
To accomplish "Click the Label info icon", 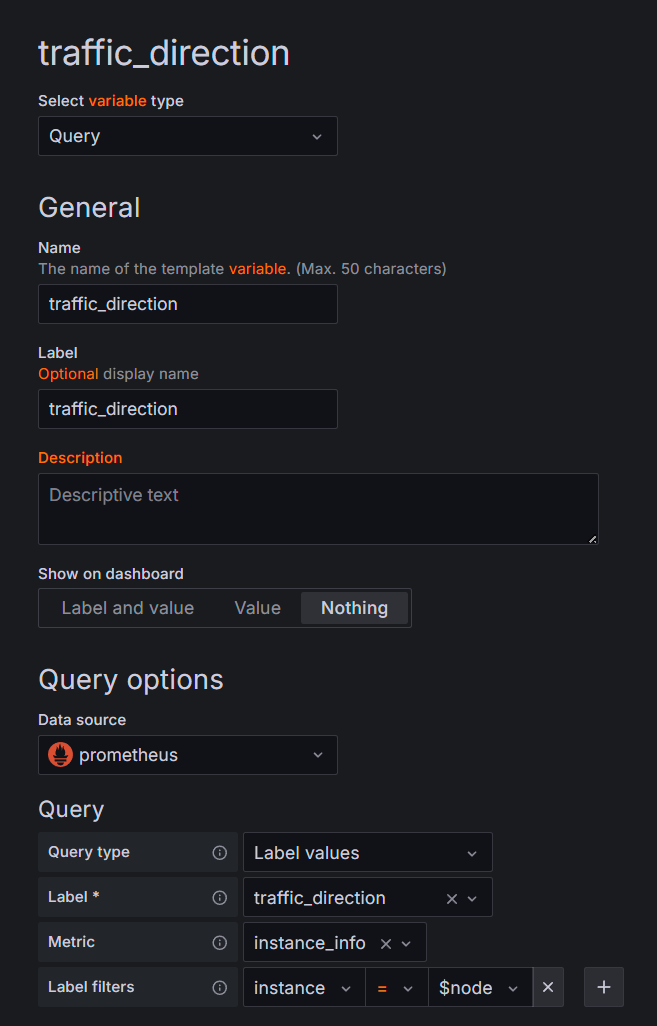I will (x=220, y=898).
